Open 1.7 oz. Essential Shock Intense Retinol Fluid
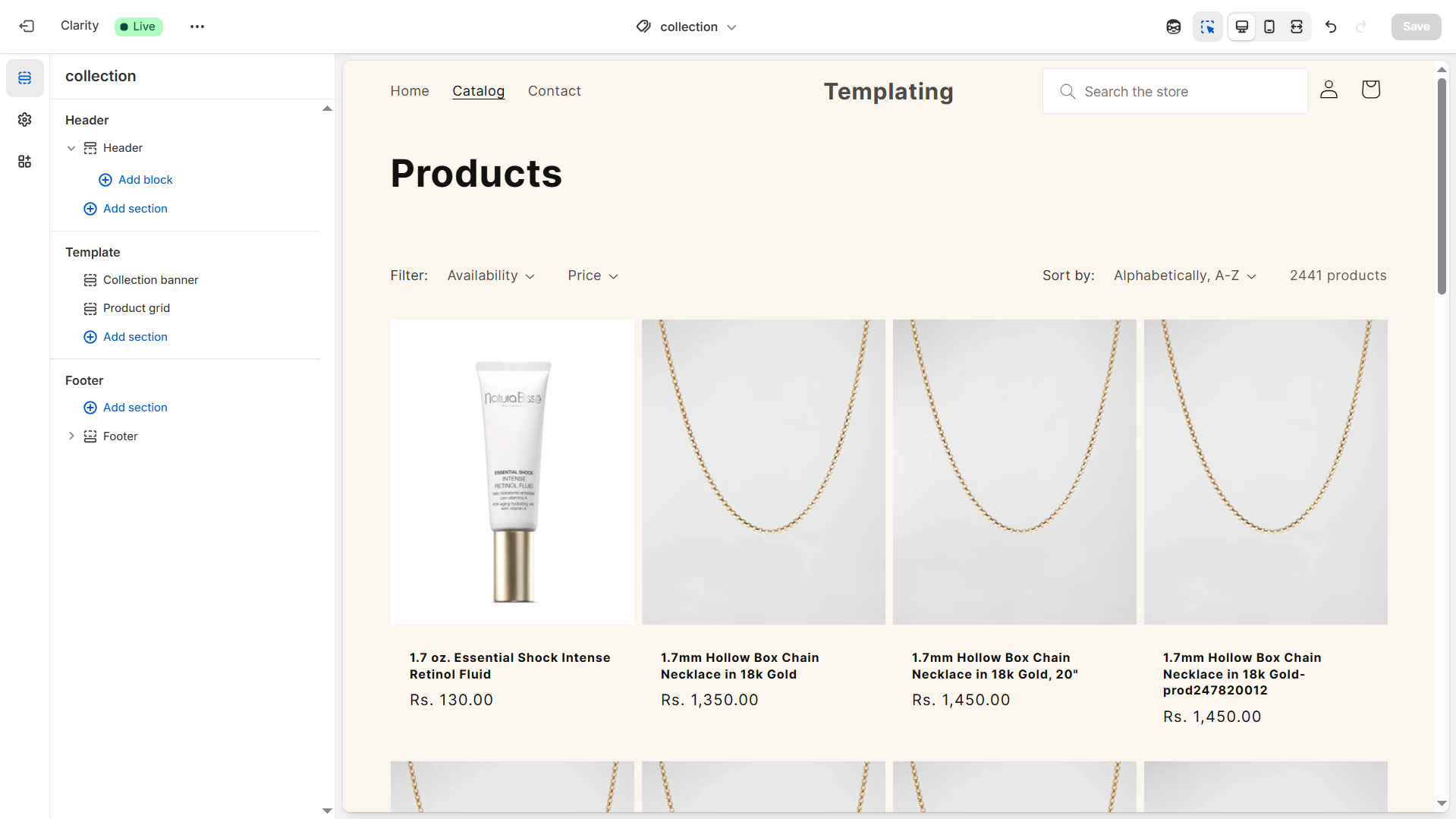 510,666
